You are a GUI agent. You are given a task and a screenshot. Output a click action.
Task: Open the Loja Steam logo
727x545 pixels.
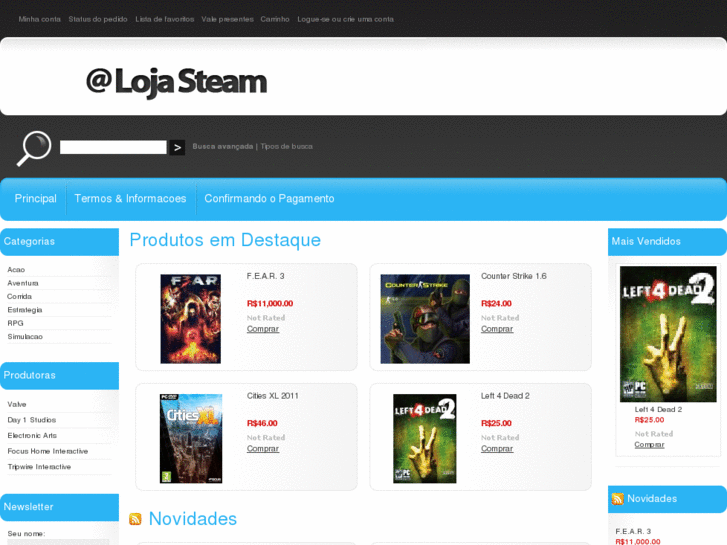[x=177, y=82]
